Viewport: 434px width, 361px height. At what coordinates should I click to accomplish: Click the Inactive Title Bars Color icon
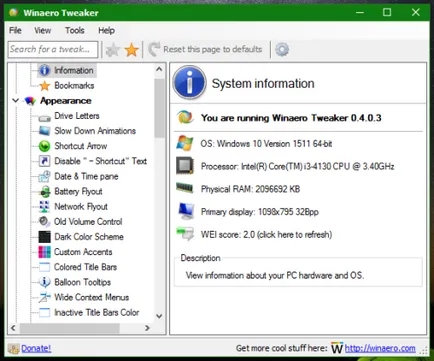44,313
